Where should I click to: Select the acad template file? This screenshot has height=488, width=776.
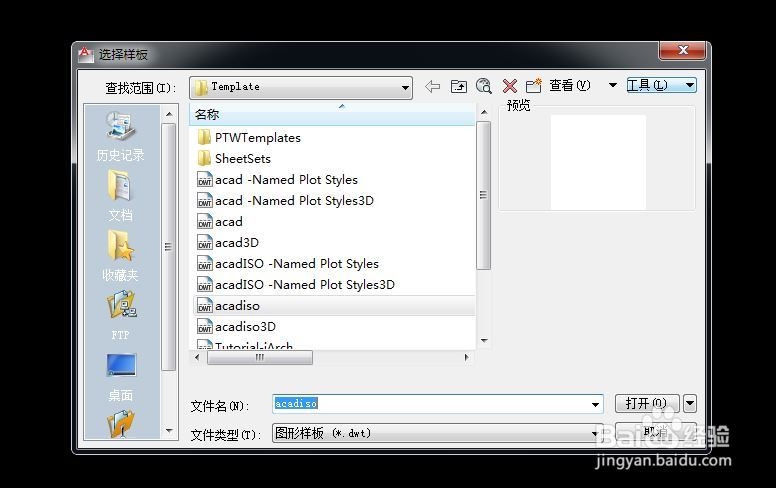[229, 222]
